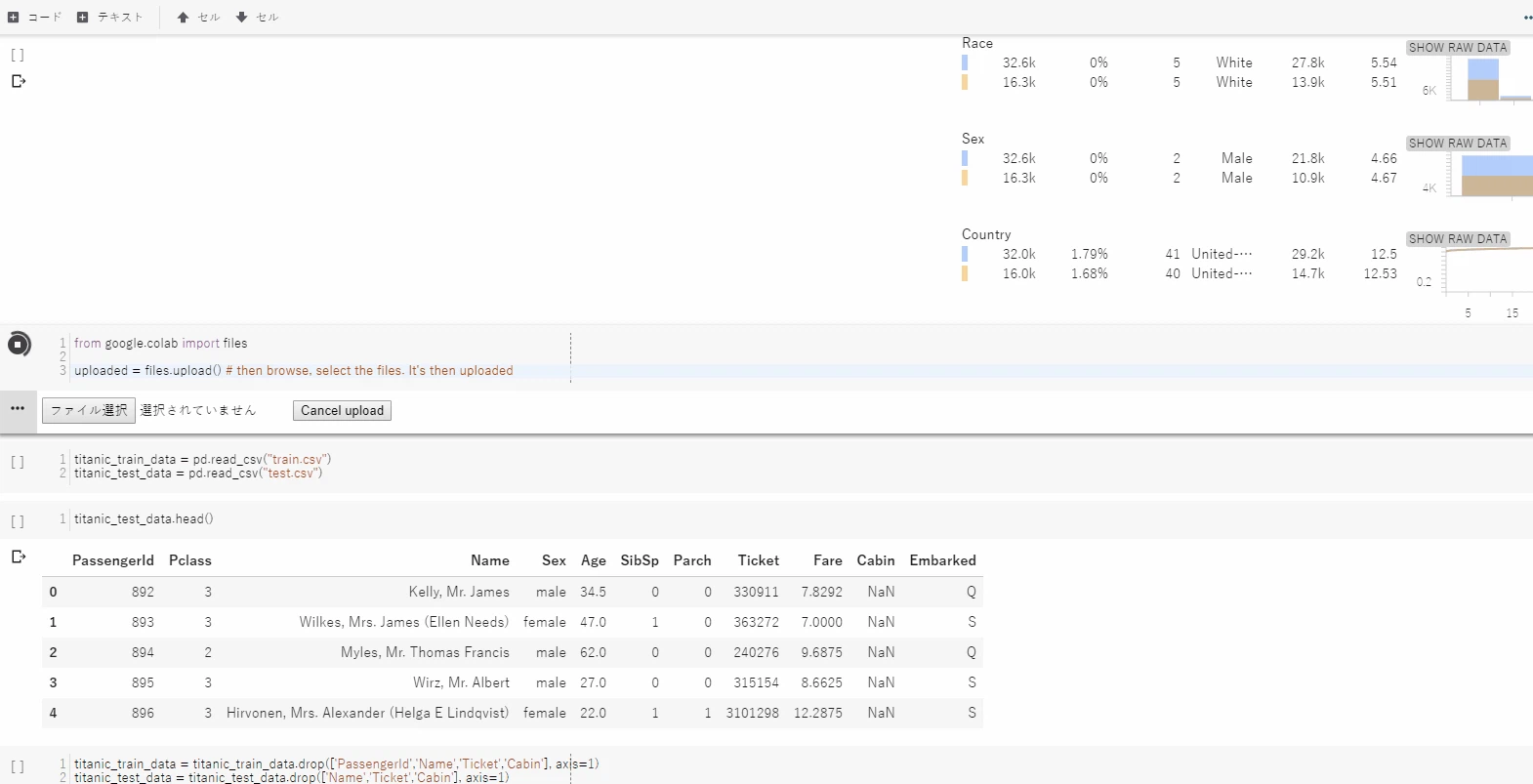The height and width of the screenshot is (784, 1533).
Task: Click the cell 'Kelly, Mr. James'
Action: point(459,592)
